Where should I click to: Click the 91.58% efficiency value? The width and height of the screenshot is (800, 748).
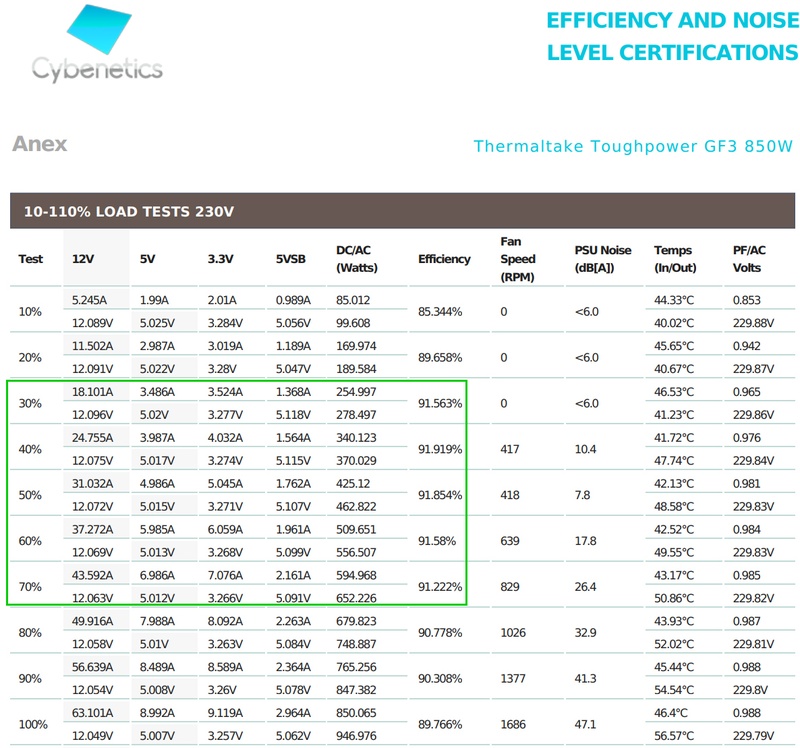tap(437, 541)
